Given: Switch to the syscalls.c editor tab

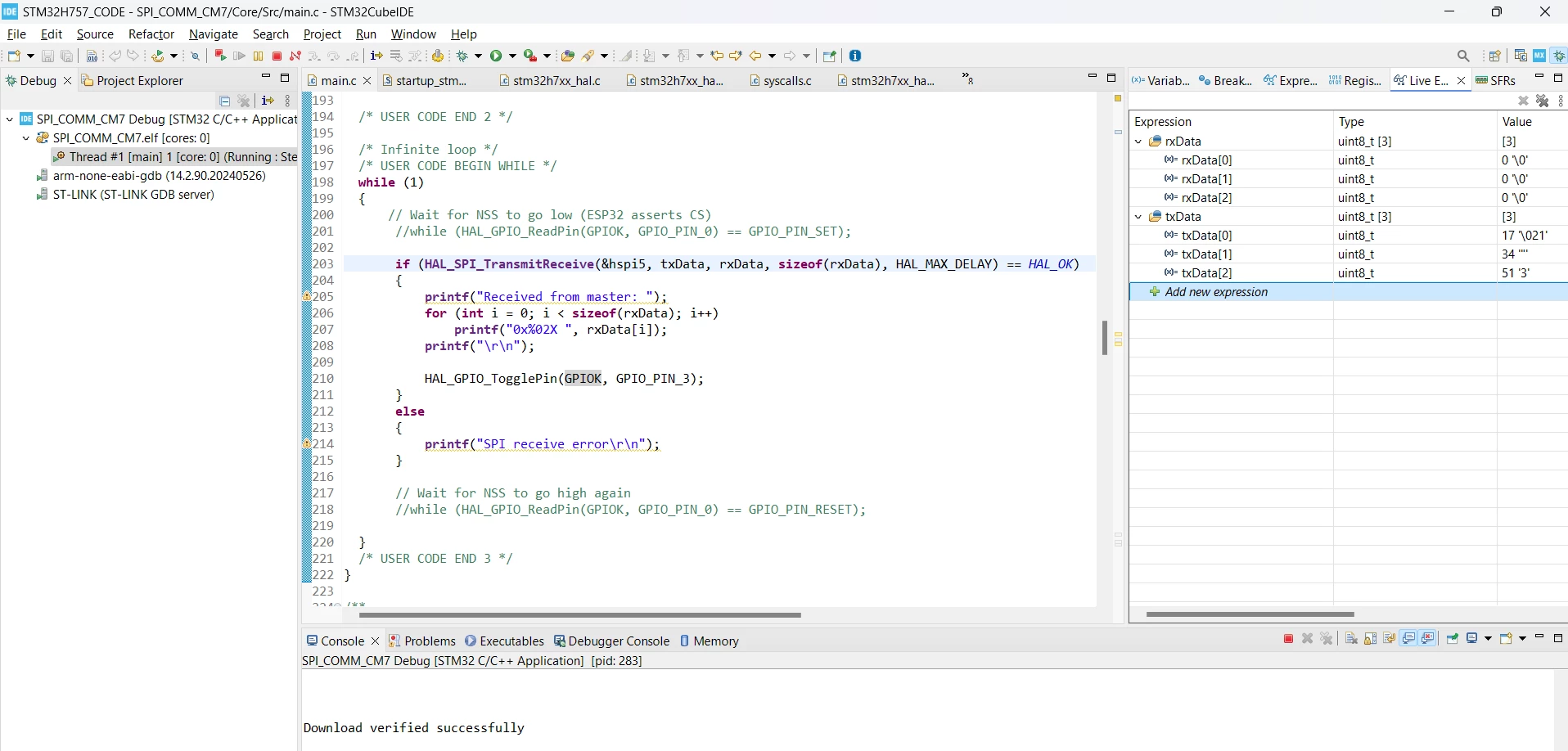Looking at the screenshot, I should 780,80.
